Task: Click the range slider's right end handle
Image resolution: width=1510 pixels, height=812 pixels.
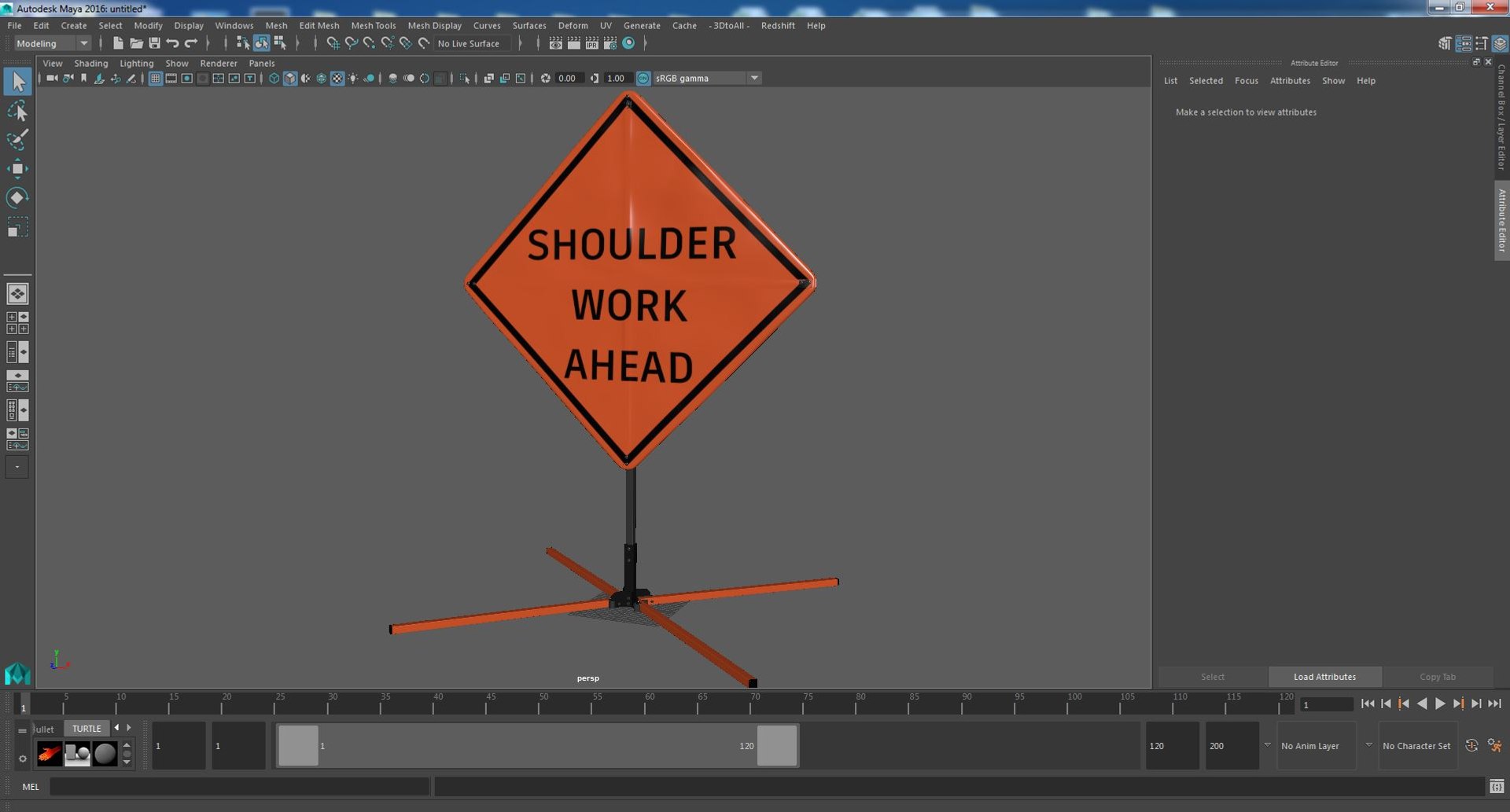Action: [777, 745]
